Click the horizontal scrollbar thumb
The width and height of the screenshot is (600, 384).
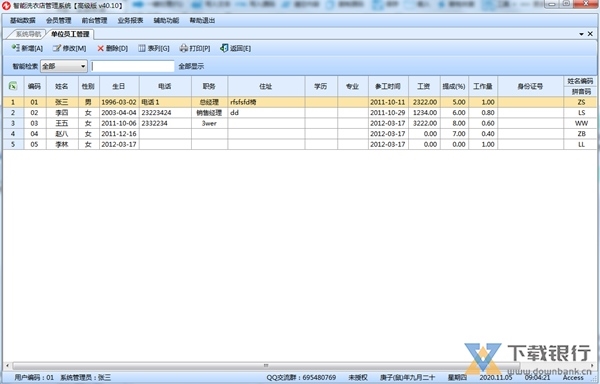pyautogui.click(x=266, y=366)
